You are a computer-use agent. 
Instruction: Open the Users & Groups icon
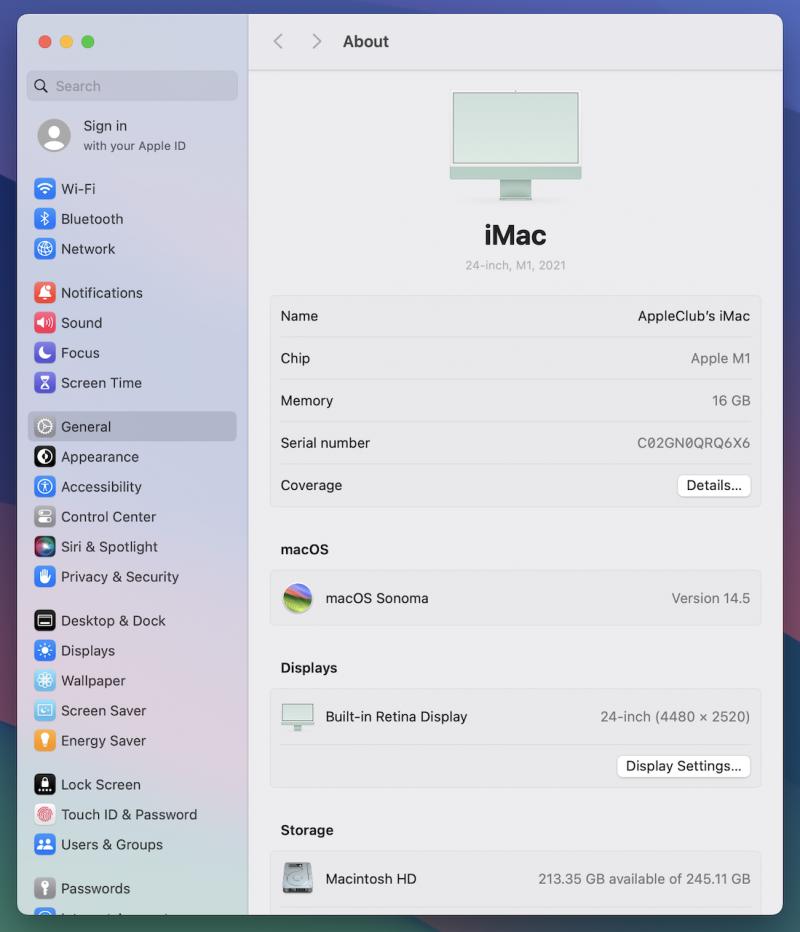click(45, 845)
